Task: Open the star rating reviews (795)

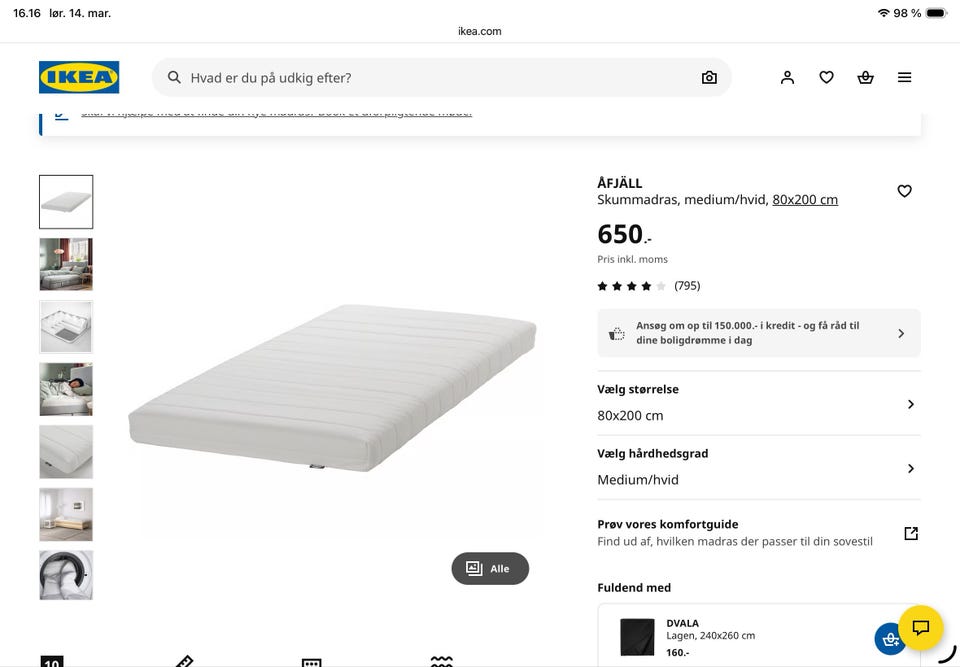Action: tap(648, 286)
